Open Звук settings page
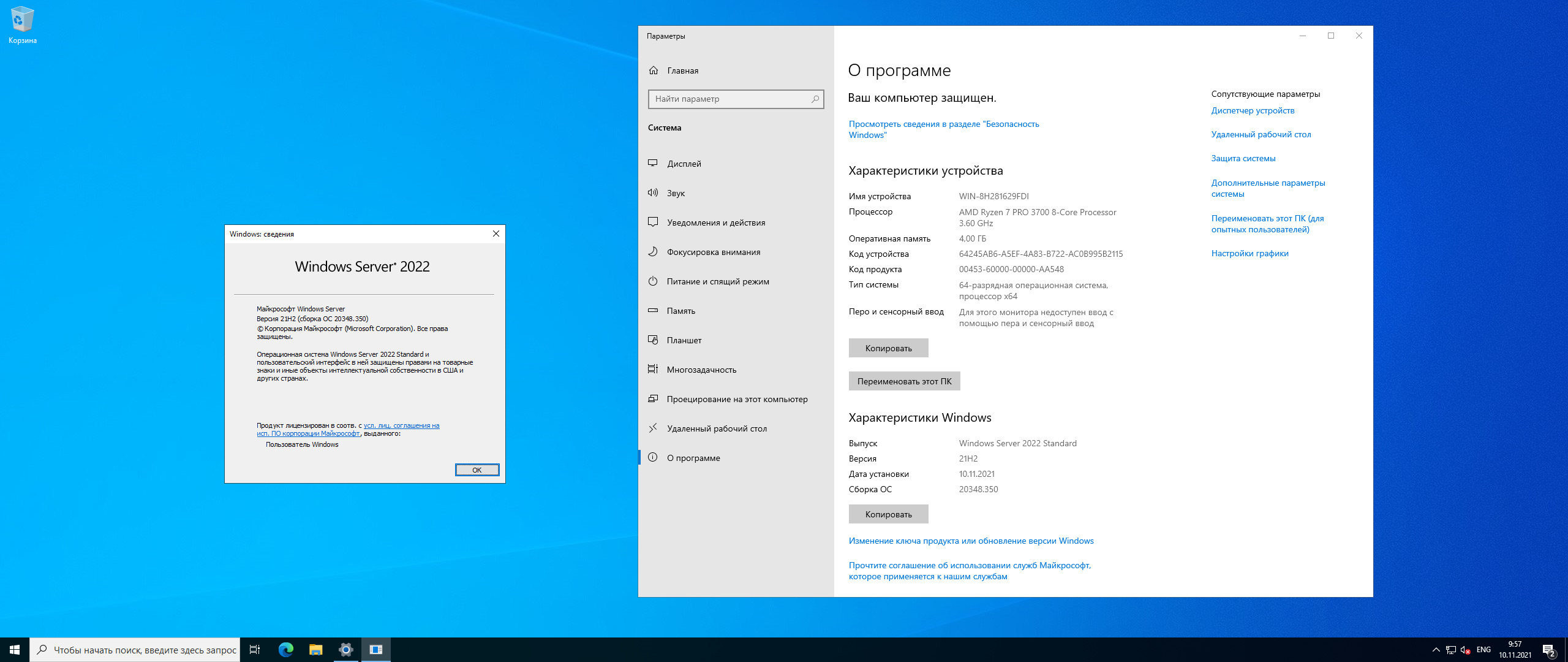This screenshot has width=1568, height=662. pos(736,193)
